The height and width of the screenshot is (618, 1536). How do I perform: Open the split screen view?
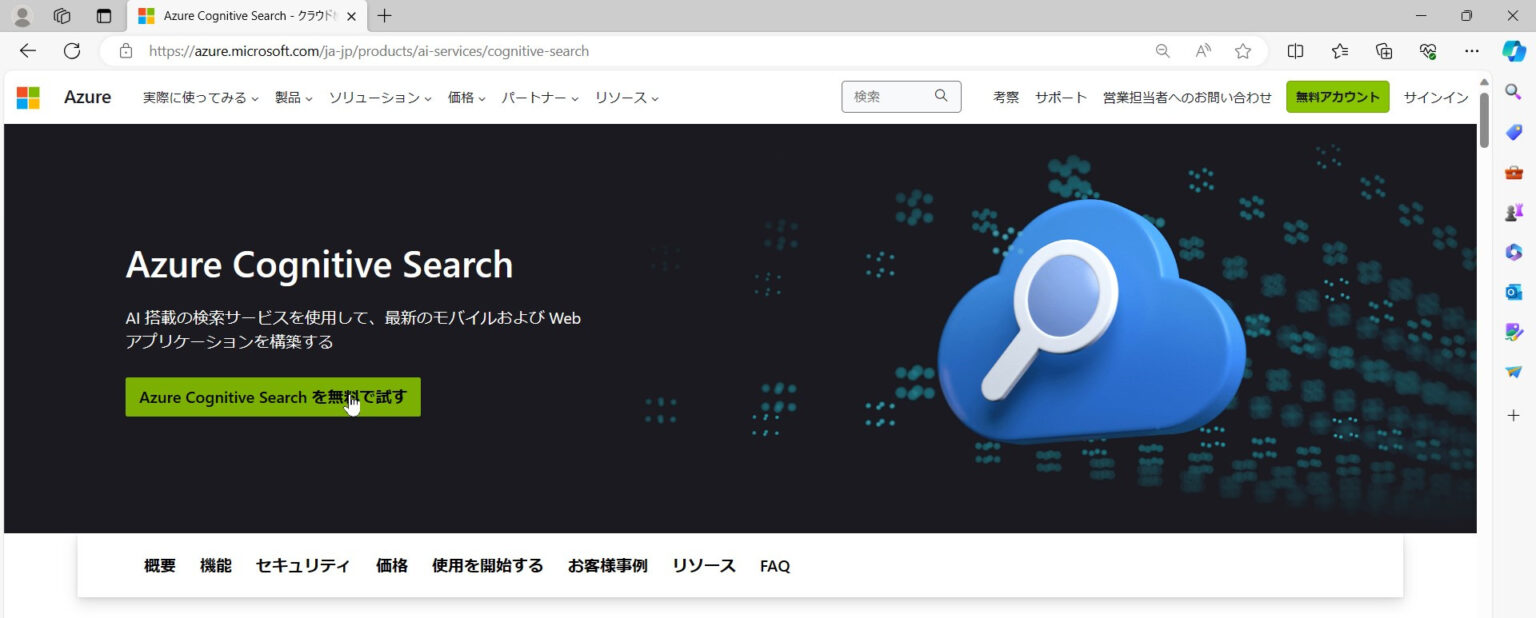(1295, 50)
